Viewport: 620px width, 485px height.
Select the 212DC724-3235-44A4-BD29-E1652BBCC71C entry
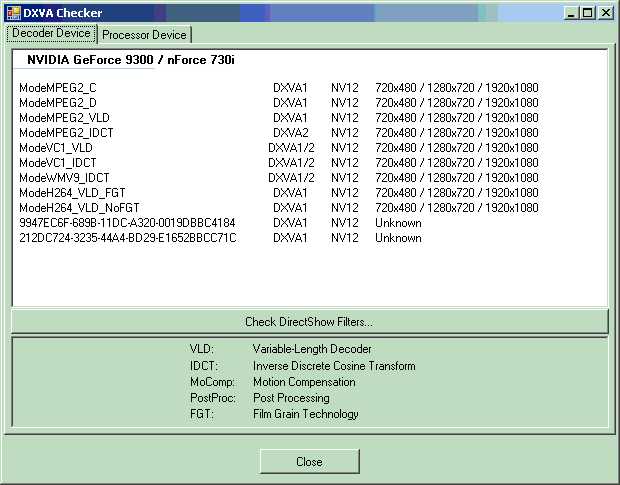[128, 238]
